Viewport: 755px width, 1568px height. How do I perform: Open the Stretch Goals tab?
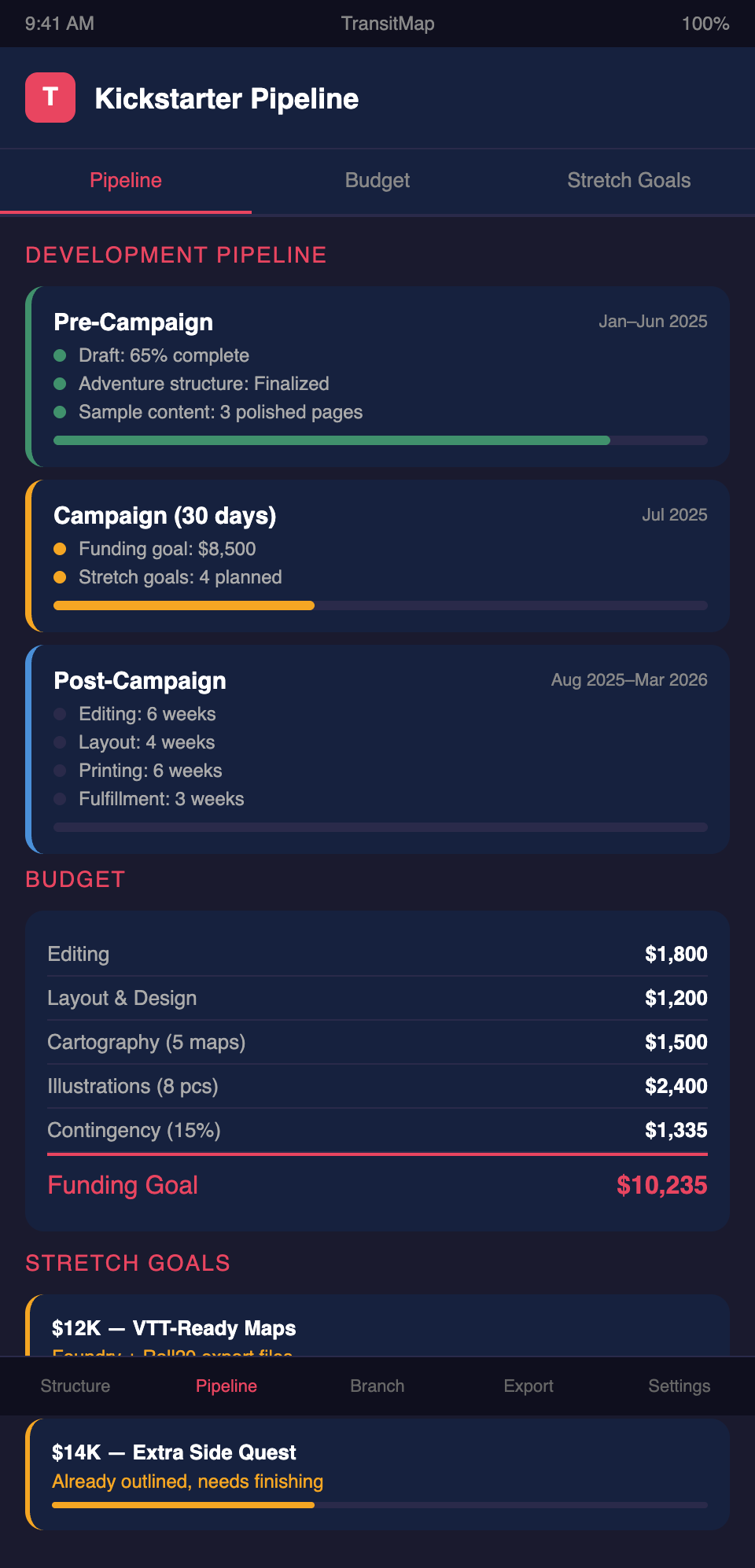point(628,181)
